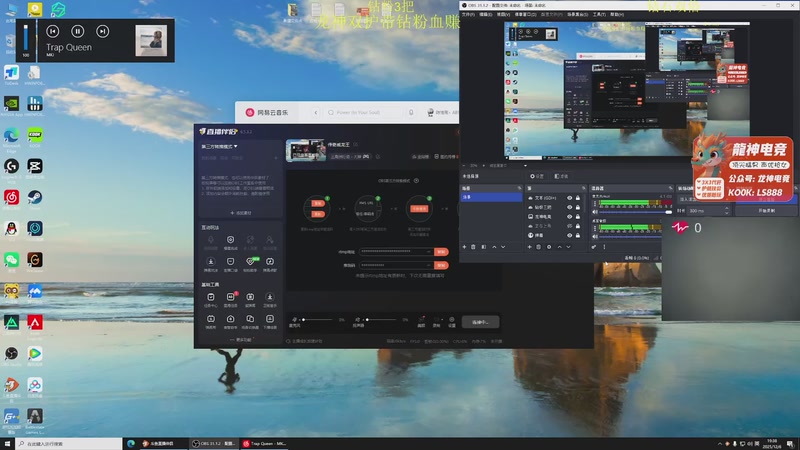Select the highlighted scene in OBS scenes list
The width and height of the screenshot is (800, 450).
[491, 197]
